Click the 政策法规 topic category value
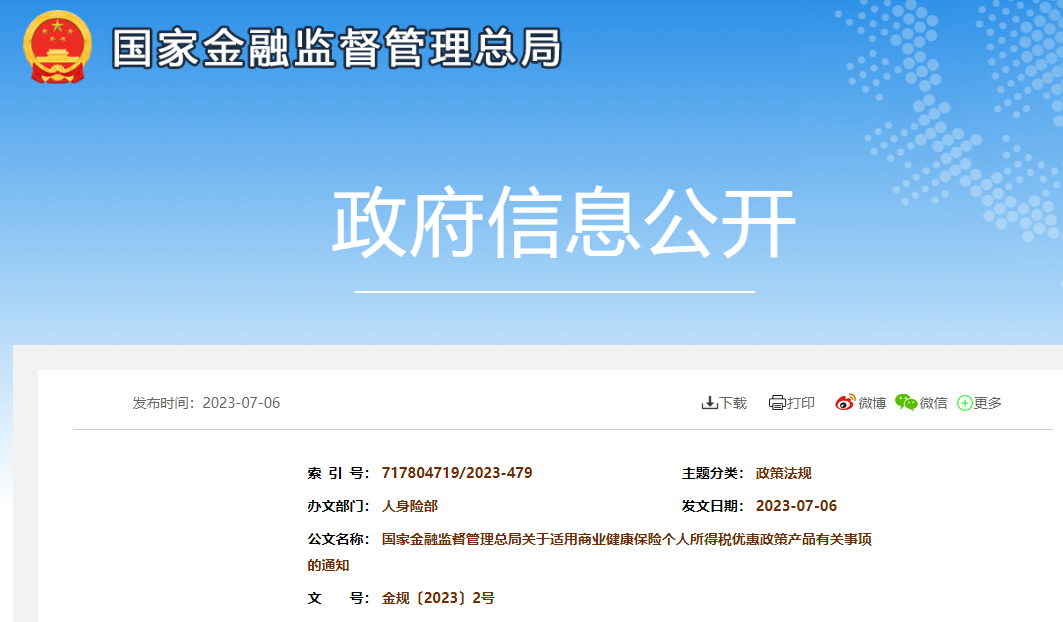This screenshot has height=622, width=1063. [x=784, y=473]
